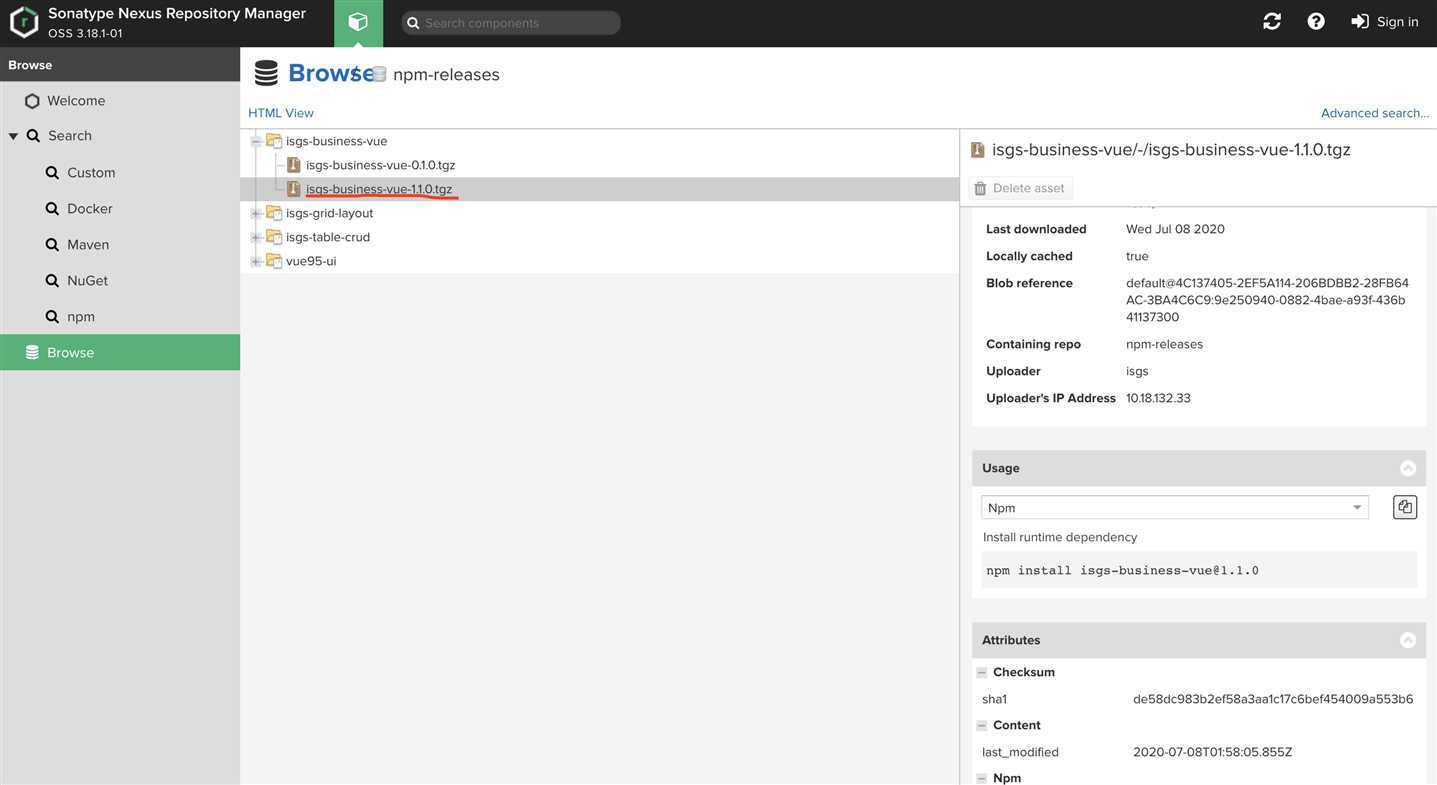Select the isgs-grid-layout folder row
This screenshot has width=1437, height=785.
tap(600, 213)
